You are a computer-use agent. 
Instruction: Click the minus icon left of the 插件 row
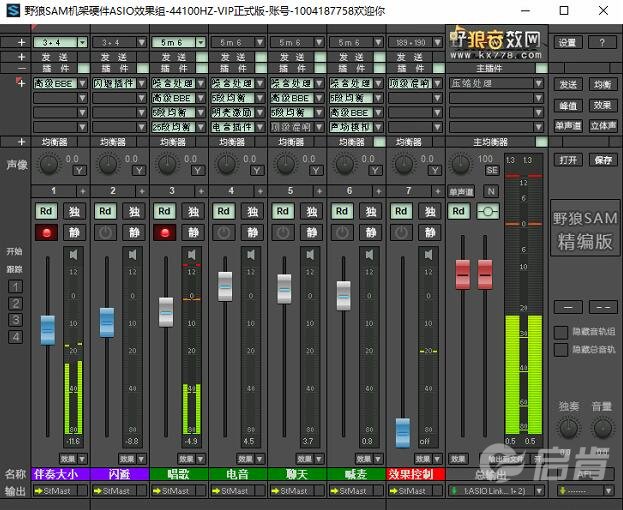point(21,68)
